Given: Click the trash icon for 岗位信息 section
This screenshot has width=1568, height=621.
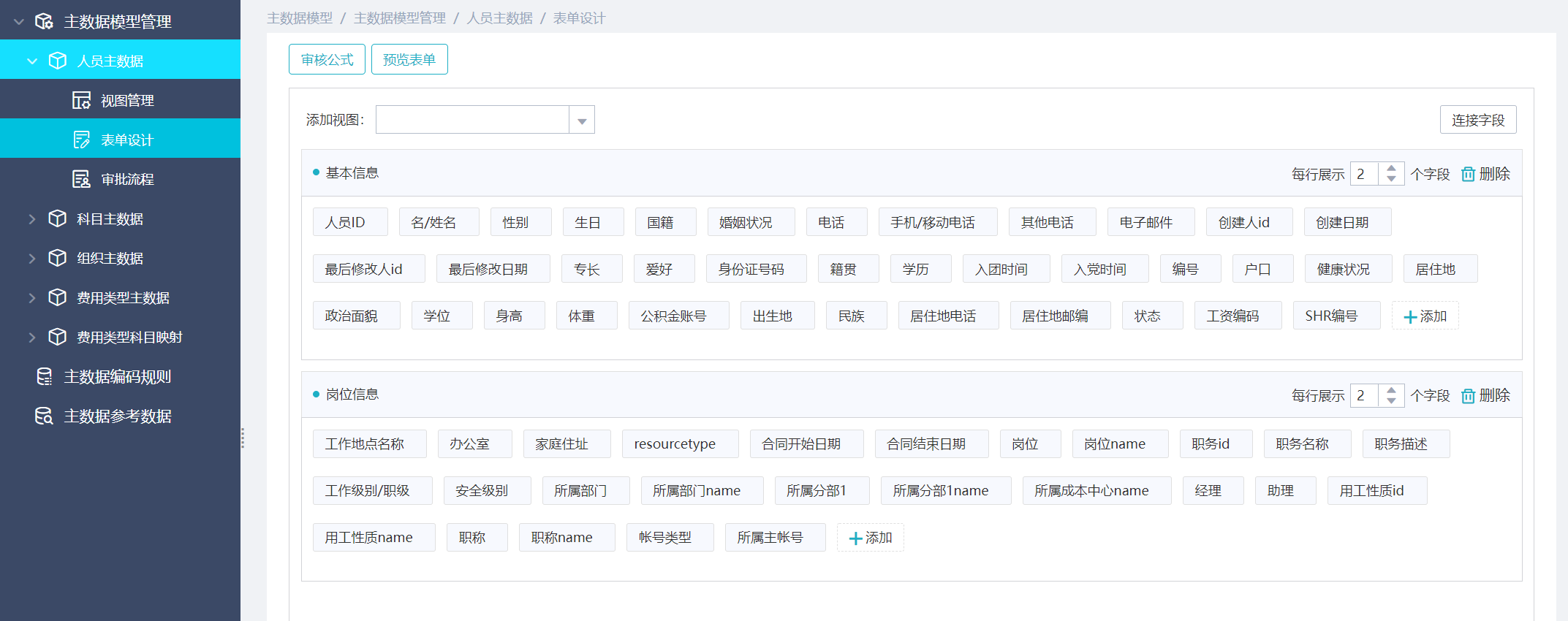Looking at the screenshot, I should coord(1467,395).
